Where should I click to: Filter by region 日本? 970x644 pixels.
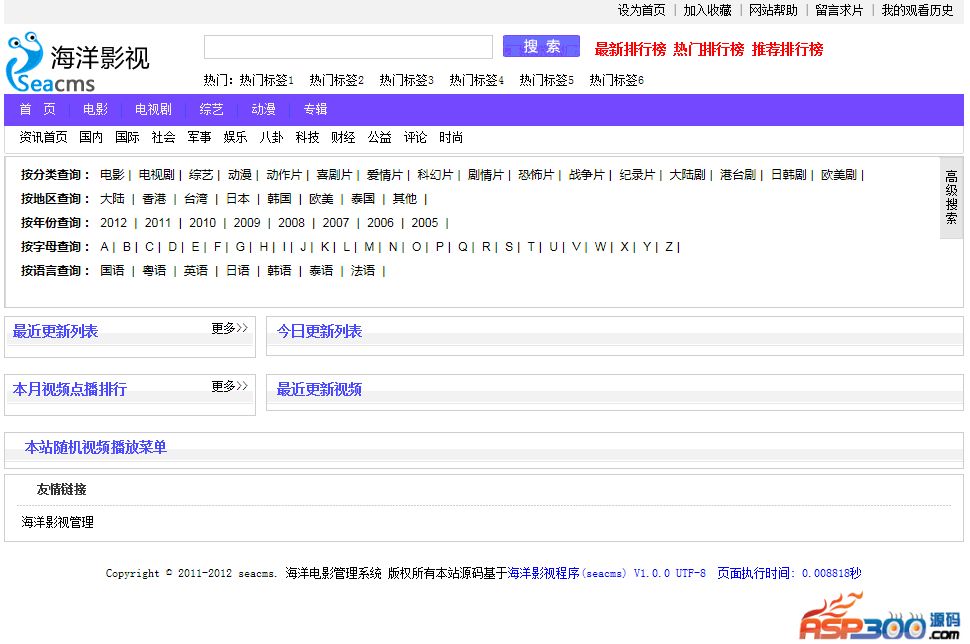238,199
